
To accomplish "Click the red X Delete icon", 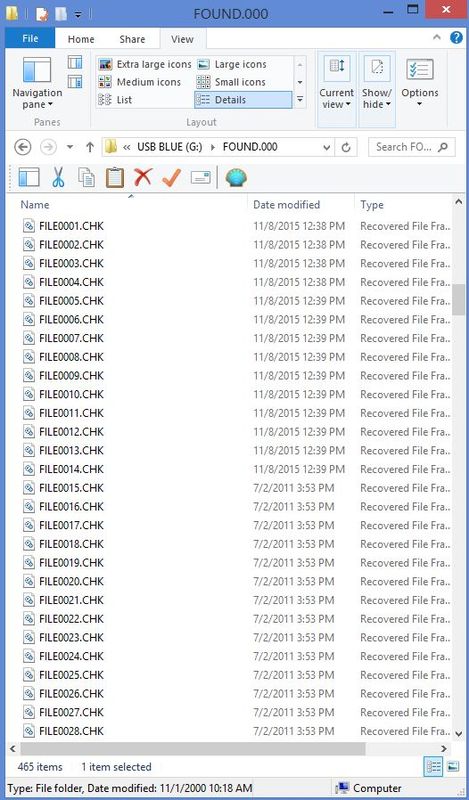I will pyautogui.click(x=143, y=178).
